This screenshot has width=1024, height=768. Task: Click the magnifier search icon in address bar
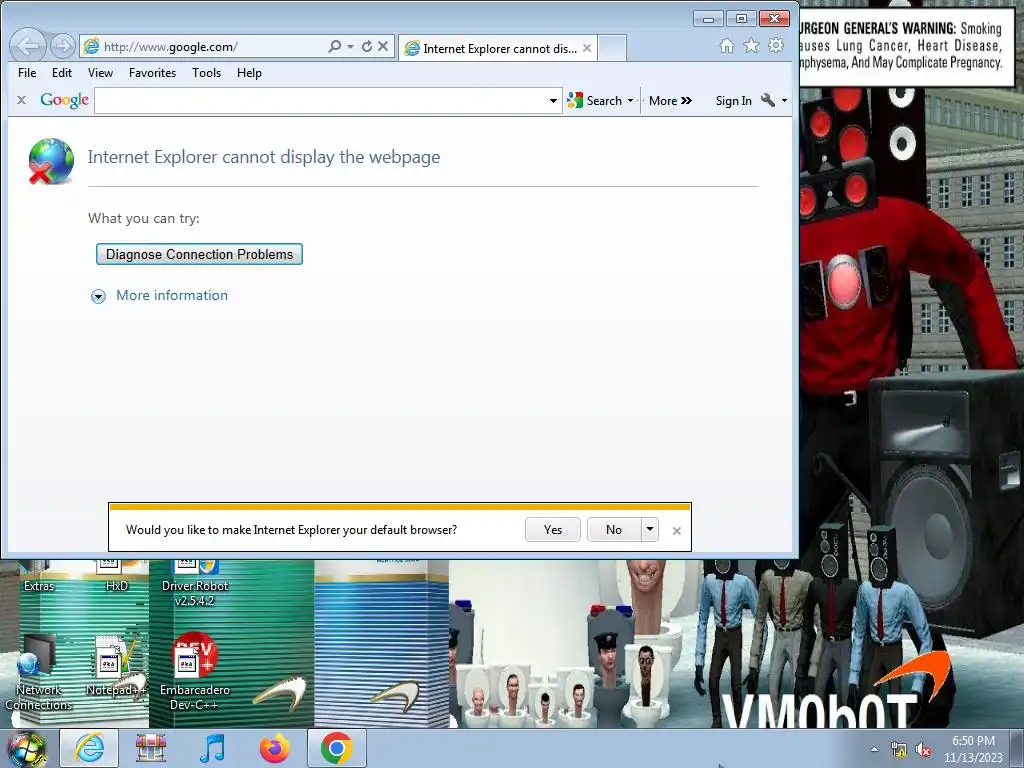click(x=334, y=46)
